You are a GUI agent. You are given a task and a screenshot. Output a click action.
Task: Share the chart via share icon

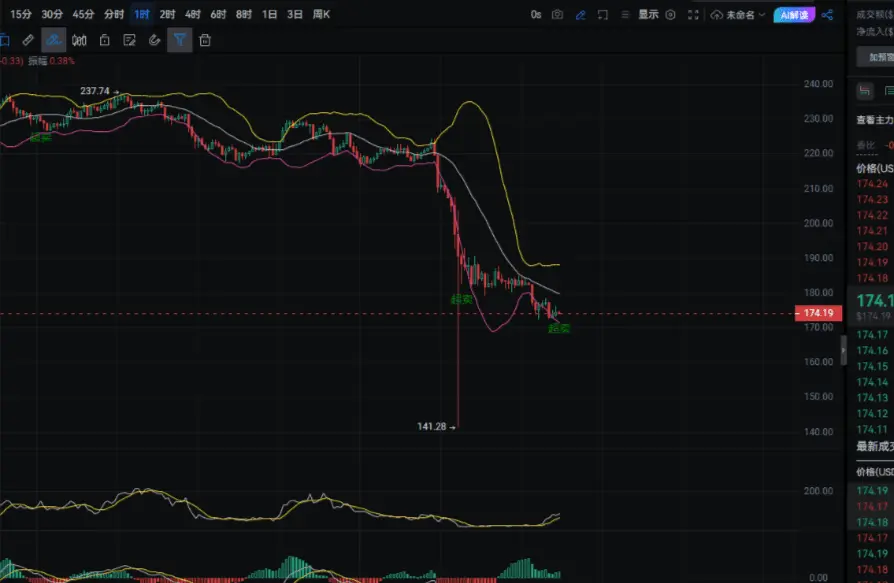tap(828, 15)
